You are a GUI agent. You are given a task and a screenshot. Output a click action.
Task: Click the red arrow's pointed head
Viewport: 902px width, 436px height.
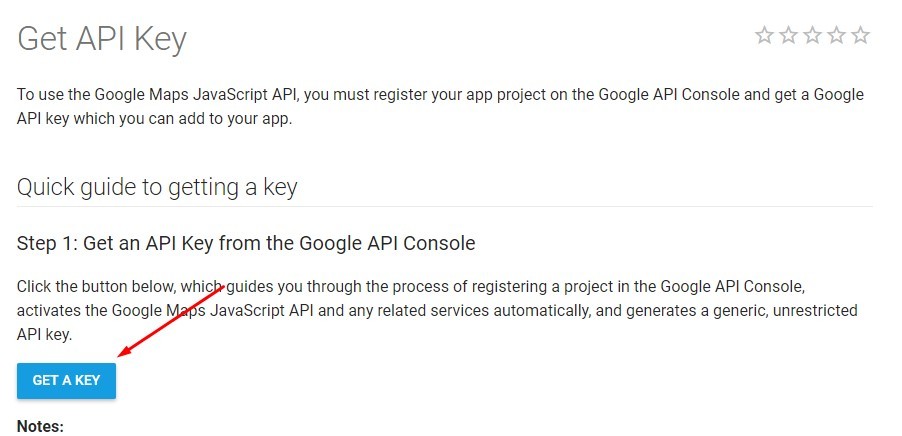124,351
